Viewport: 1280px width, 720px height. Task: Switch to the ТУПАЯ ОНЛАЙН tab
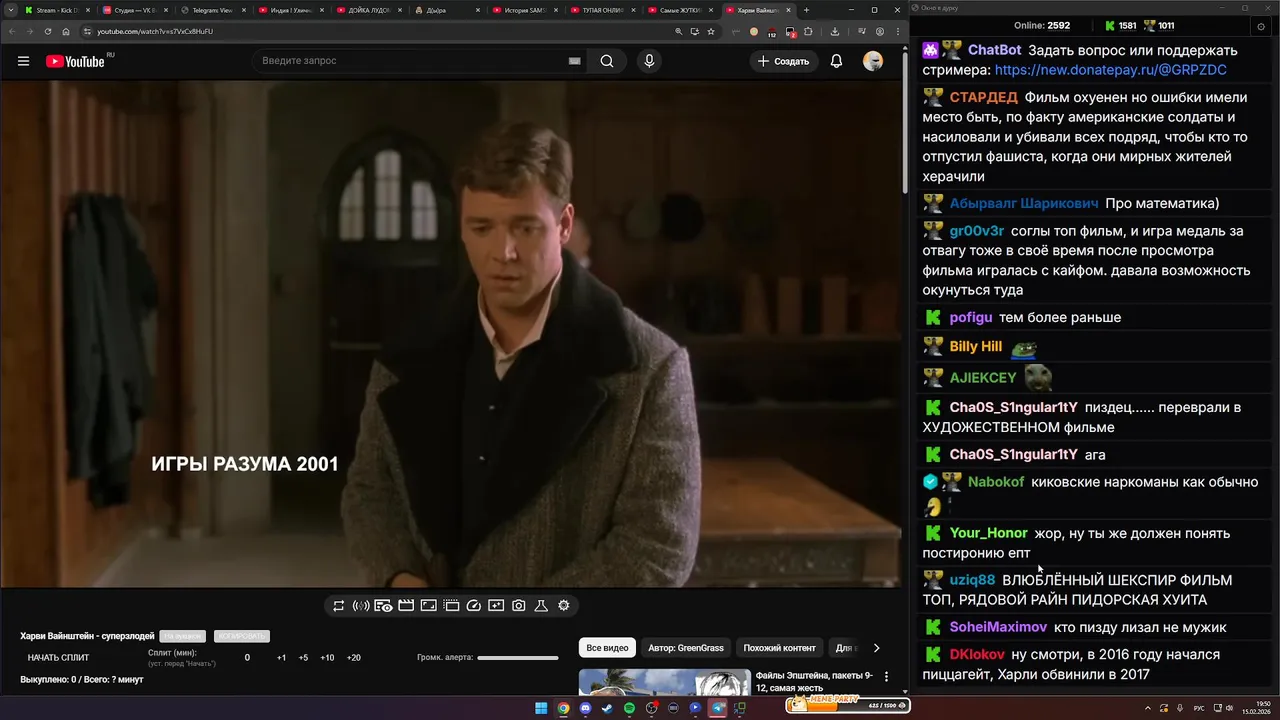click(x=603, y=10)
